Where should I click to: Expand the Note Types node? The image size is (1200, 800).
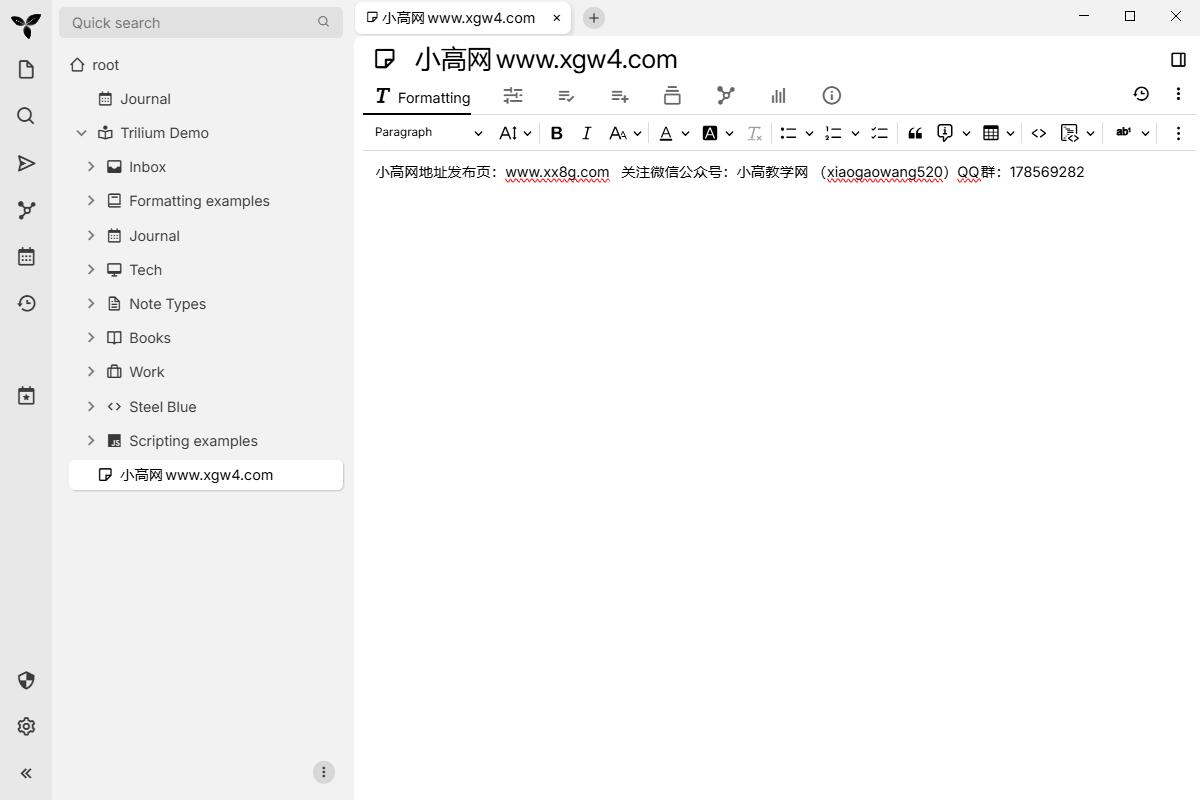tap(91, 304)
